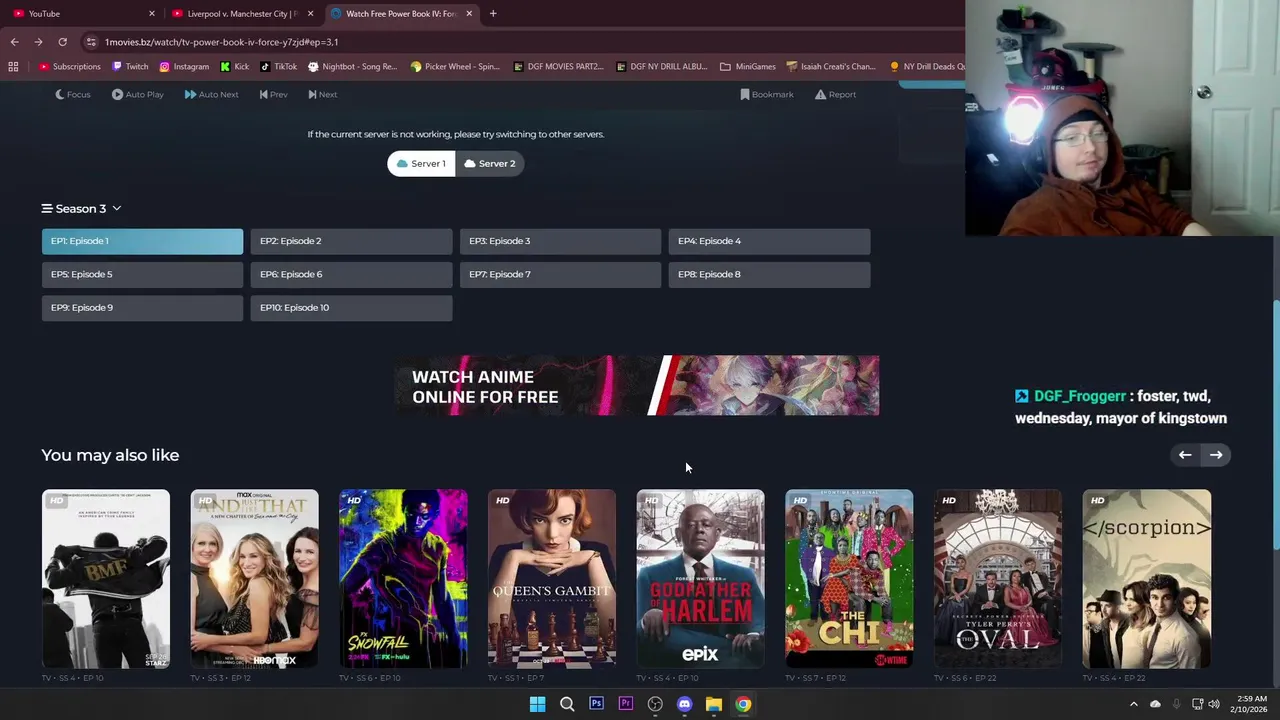Open the TikTok bookmark
1280x720 pixels.
click(x=278, y=67)
